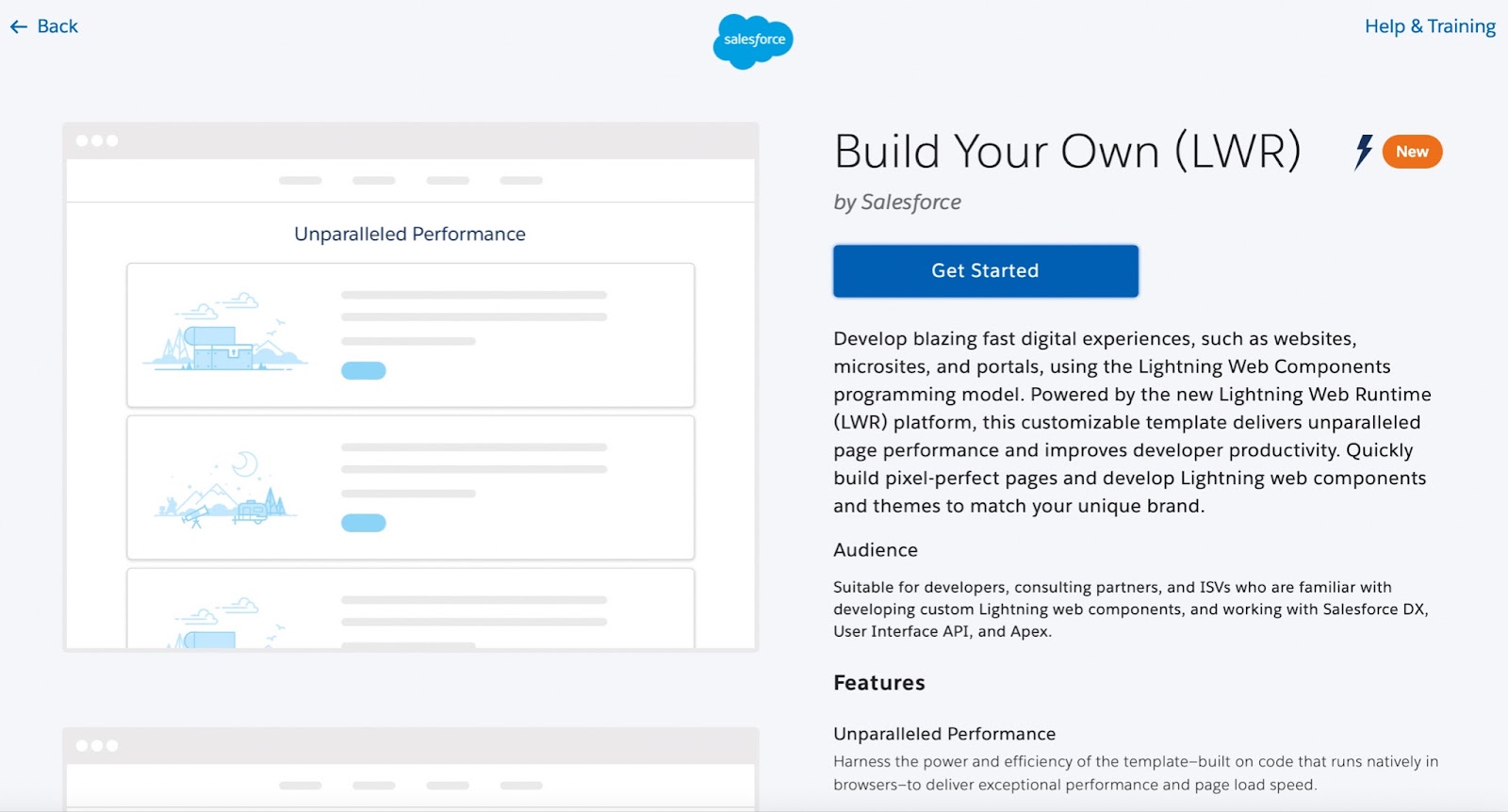Click the Features heading
The height and width of the screenshot is (812, 1508).
coord(879,683)
